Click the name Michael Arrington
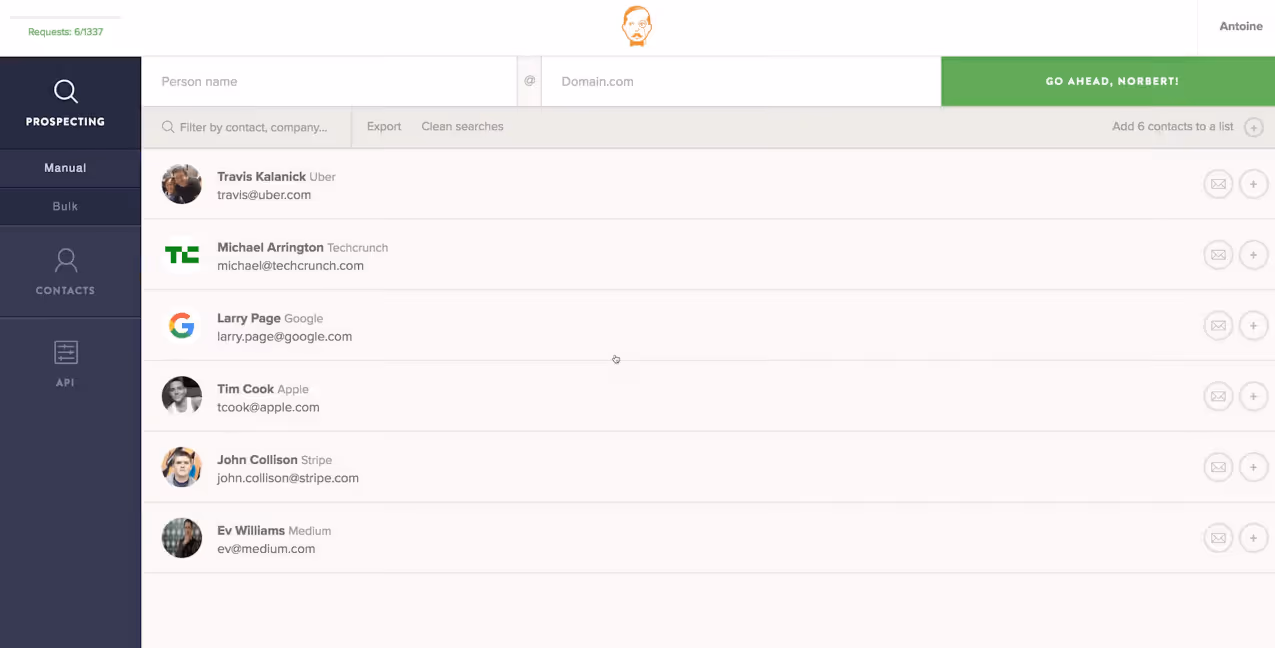The height and width of the screenshot is (648, 1275). coord(270,247)
